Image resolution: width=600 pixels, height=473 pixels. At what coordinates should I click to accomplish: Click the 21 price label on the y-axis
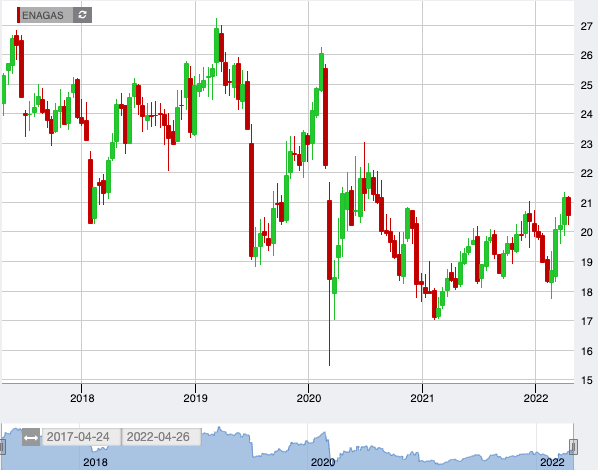click(x=586, y=203)
